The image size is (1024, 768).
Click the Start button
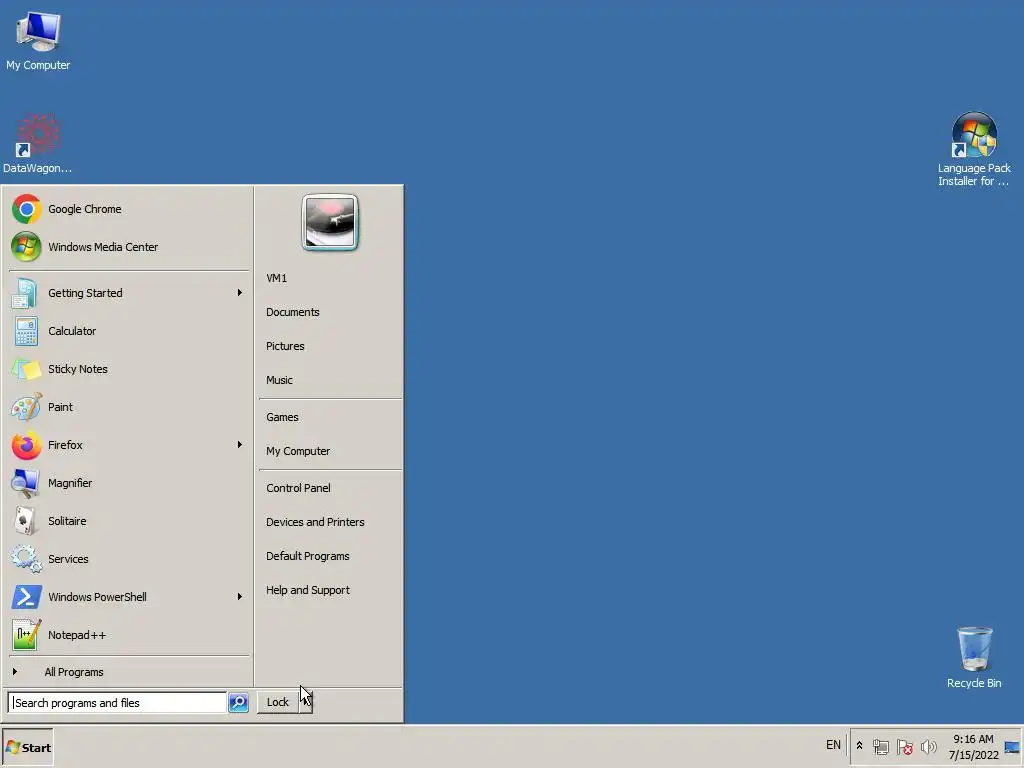pos(27,747)
